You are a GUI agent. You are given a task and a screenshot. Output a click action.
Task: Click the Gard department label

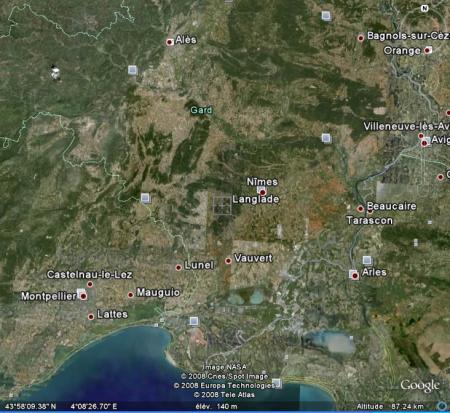click(x=201, y=110)
